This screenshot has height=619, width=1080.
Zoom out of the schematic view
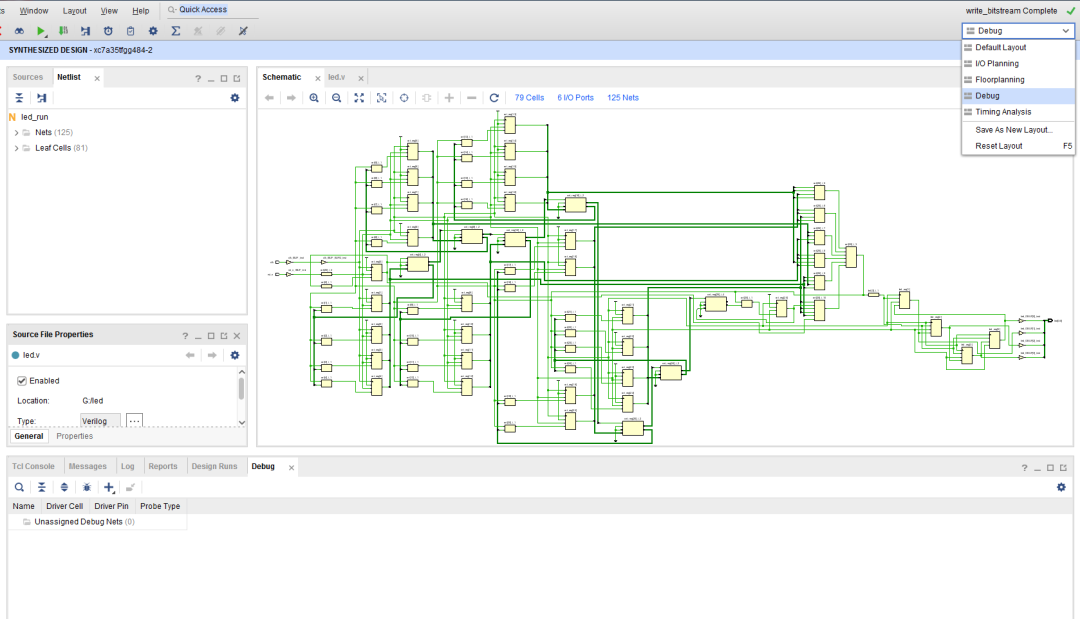tap(336, 98)
